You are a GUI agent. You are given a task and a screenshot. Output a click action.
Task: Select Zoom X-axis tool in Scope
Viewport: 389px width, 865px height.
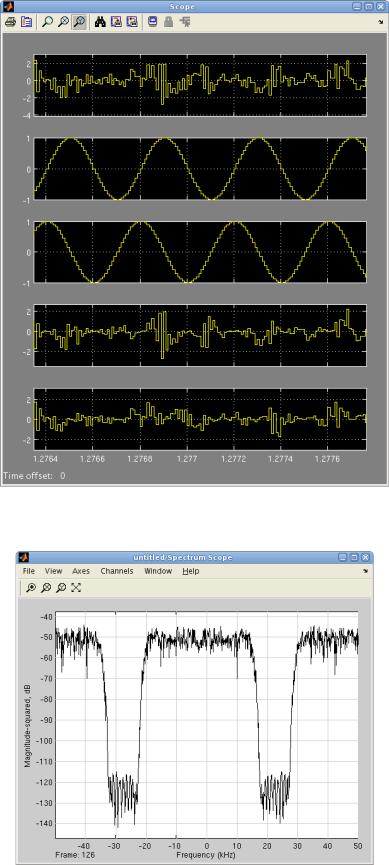point(63,22)
